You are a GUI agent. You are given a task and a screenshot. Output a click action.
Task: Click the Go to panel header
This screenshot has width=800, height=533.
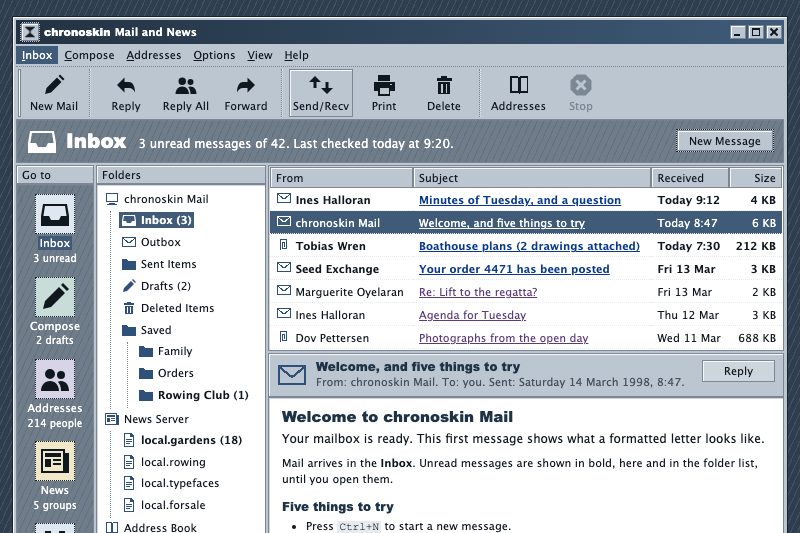55,175
